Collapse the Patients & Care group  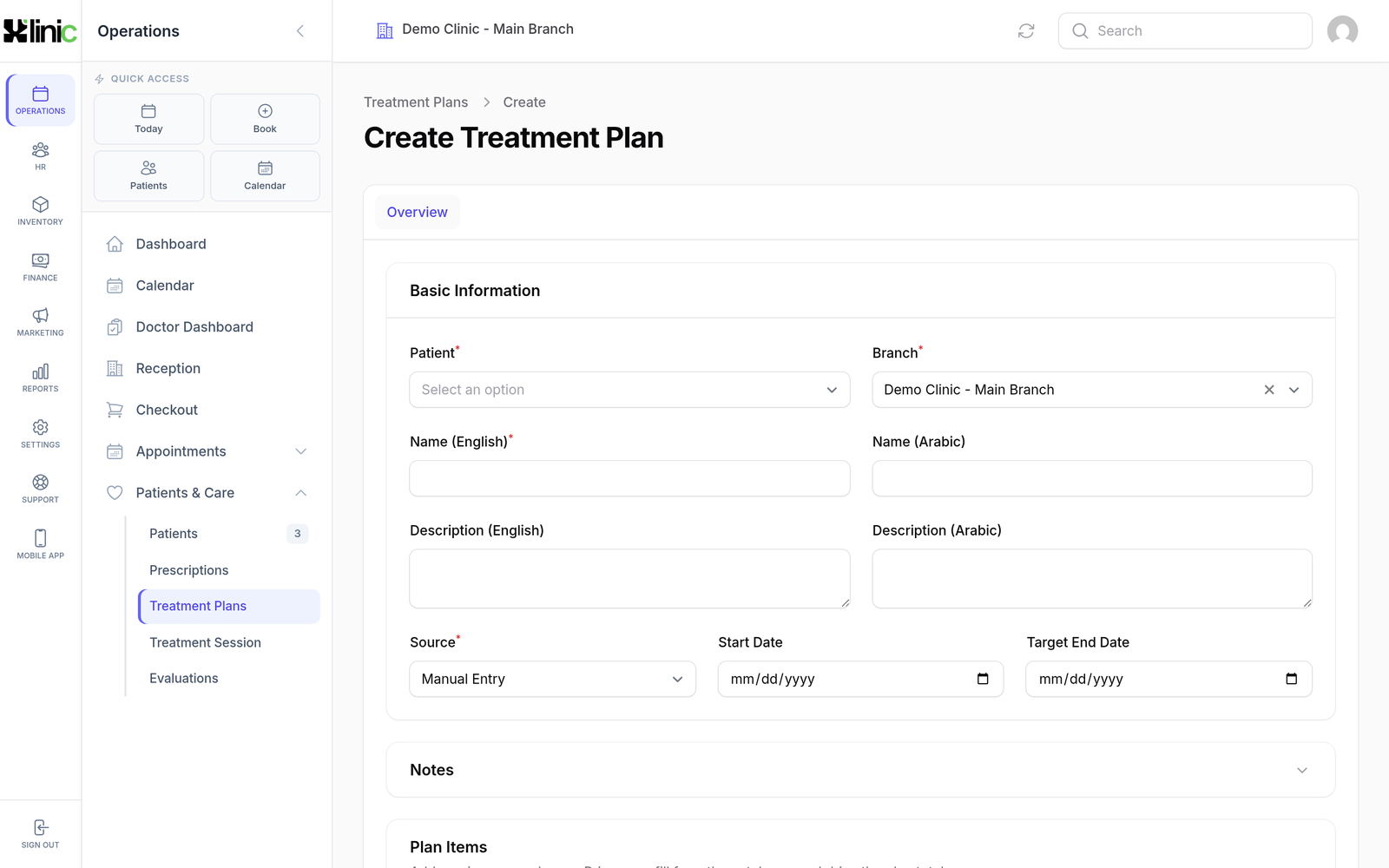tap(207, 493)
